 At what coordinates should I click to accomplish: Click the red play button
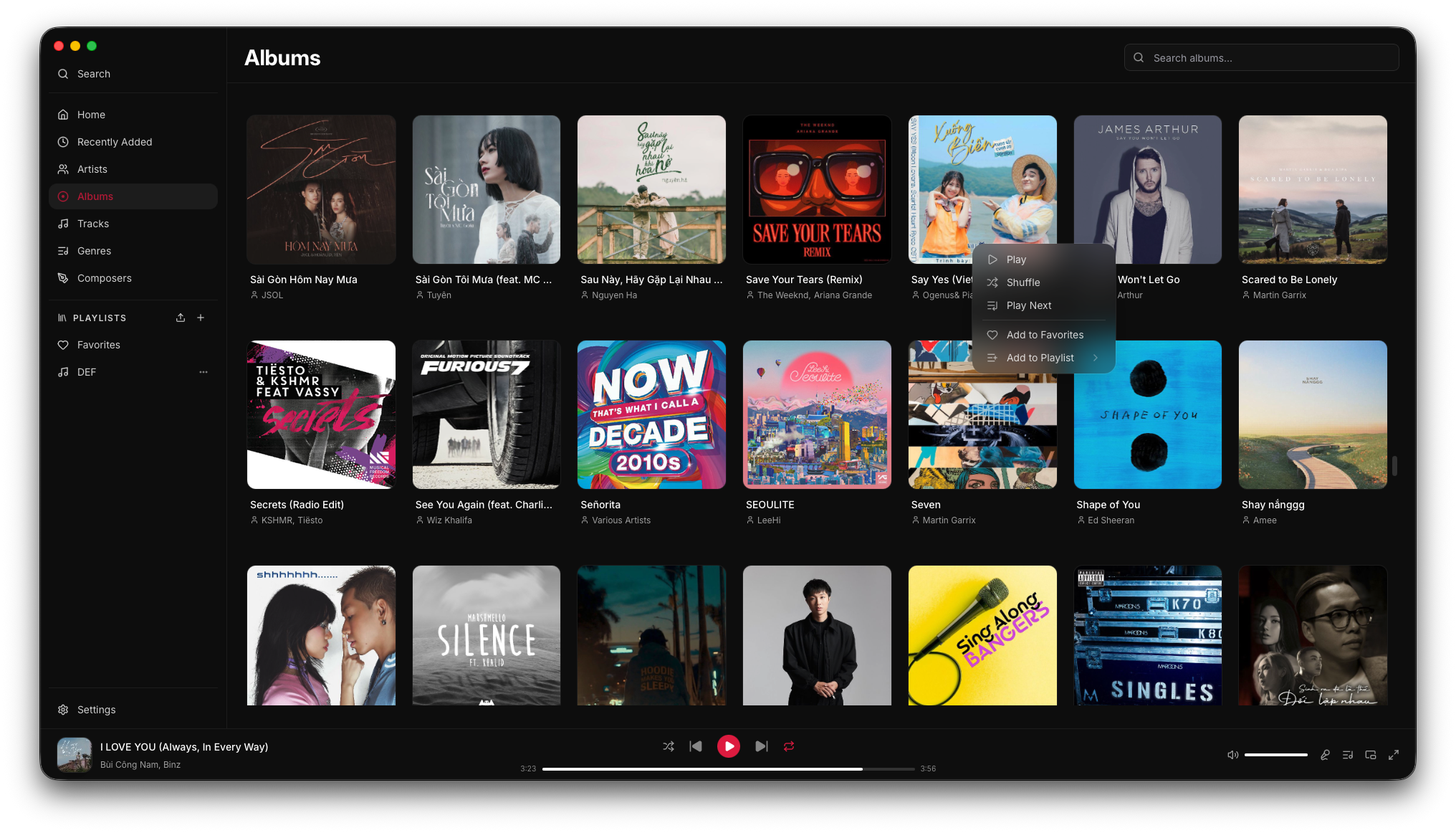click(729, 746)
